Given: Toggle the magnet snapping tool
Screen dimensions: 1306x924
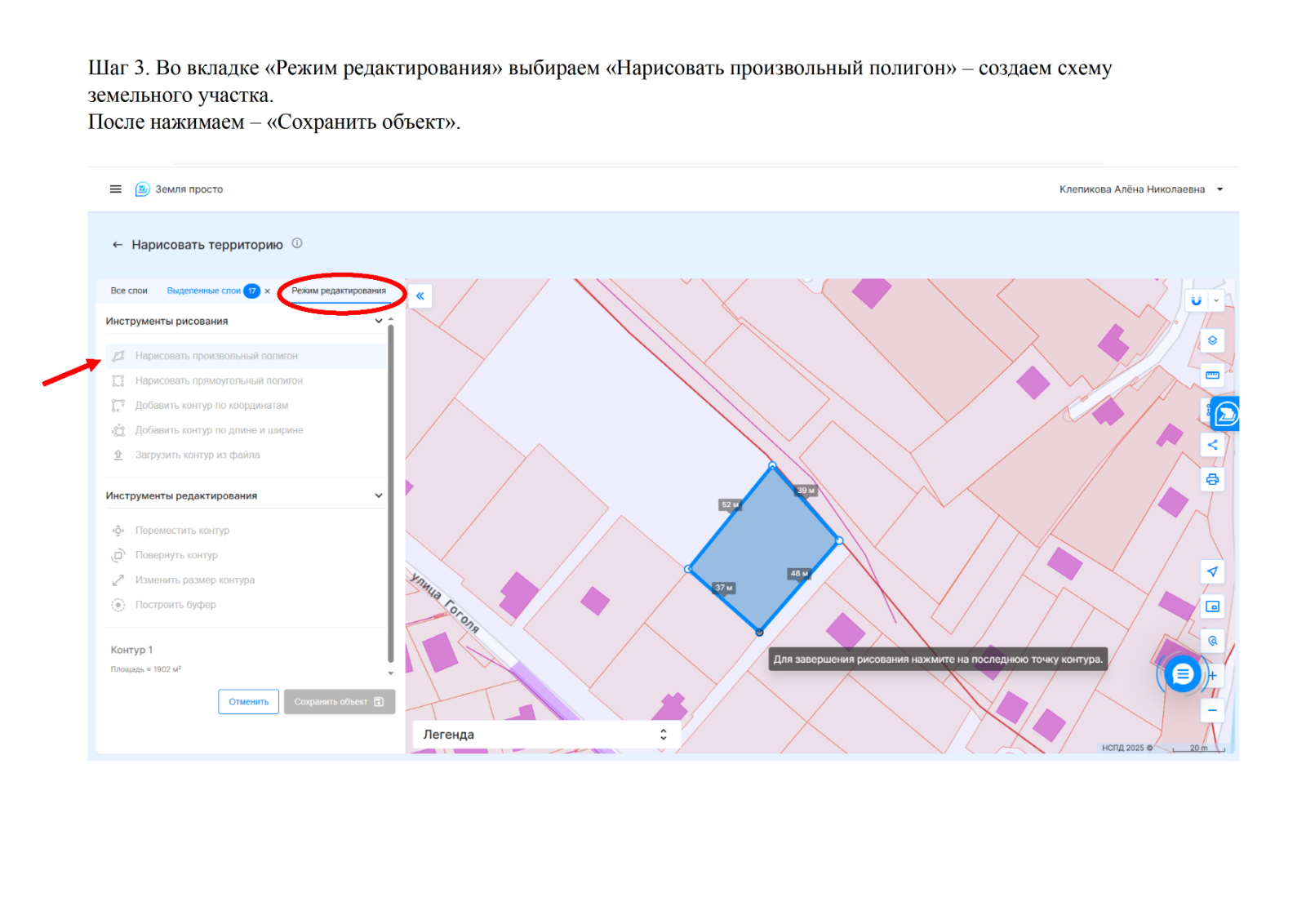Looking at the screenshot, I should pos(1196,300).
